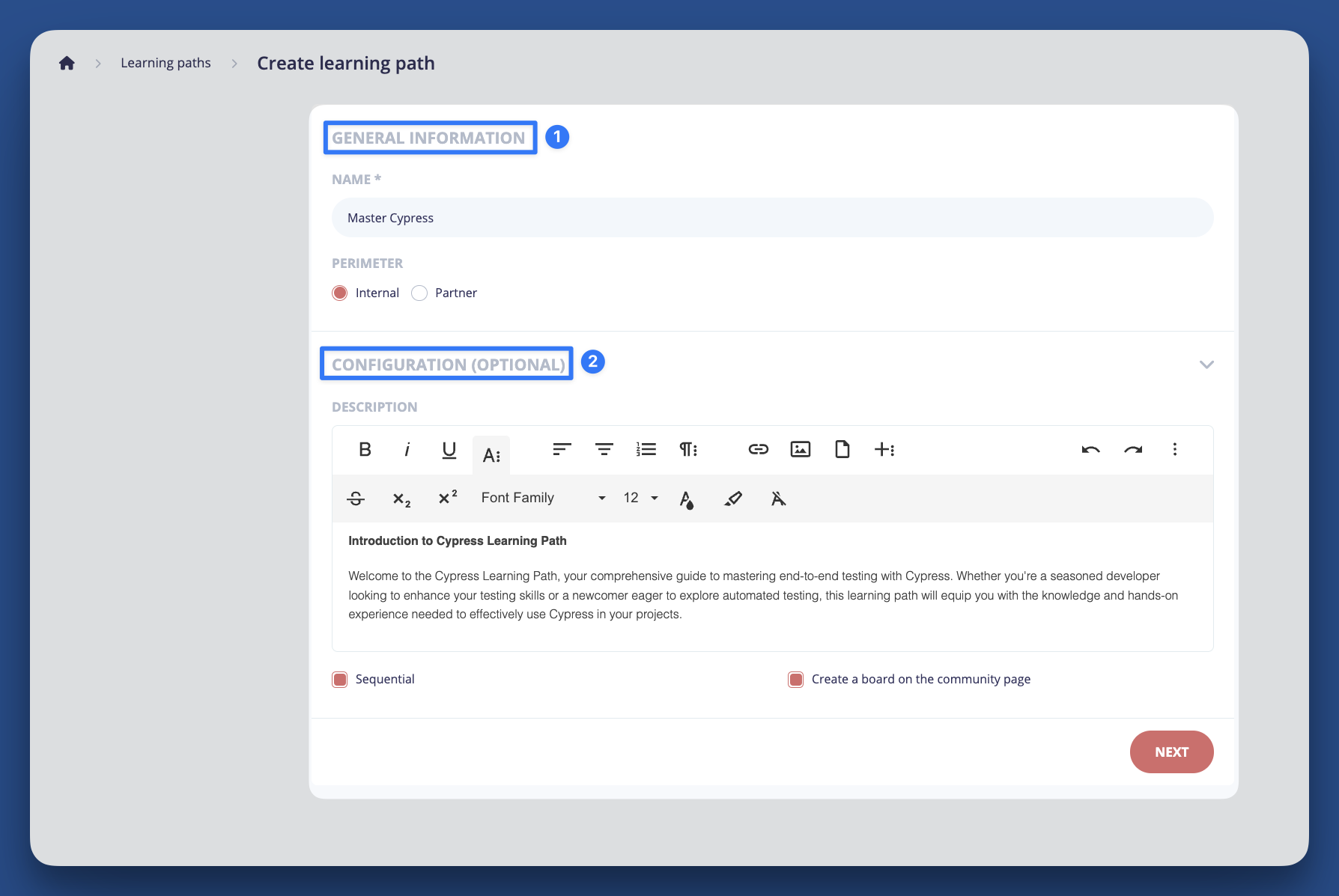The height and width of the screenshot is (896, 1339).
Task: Toggle Create a board on community page
Action: tap(795, 680)
